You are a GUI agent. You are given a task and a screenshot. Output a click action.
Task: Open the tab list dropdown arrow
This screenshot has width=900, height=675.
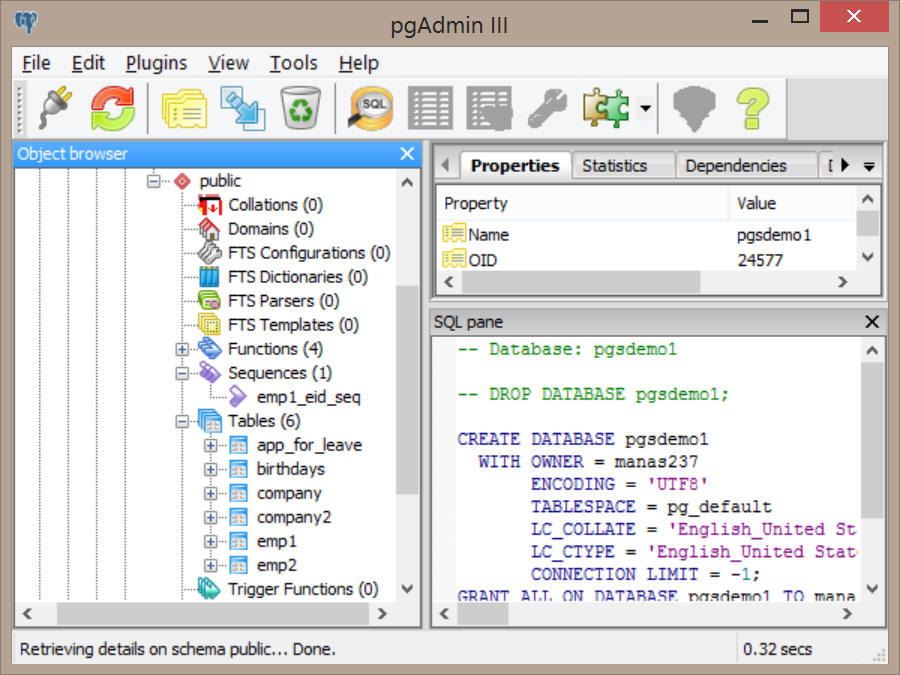pos(869,166)
